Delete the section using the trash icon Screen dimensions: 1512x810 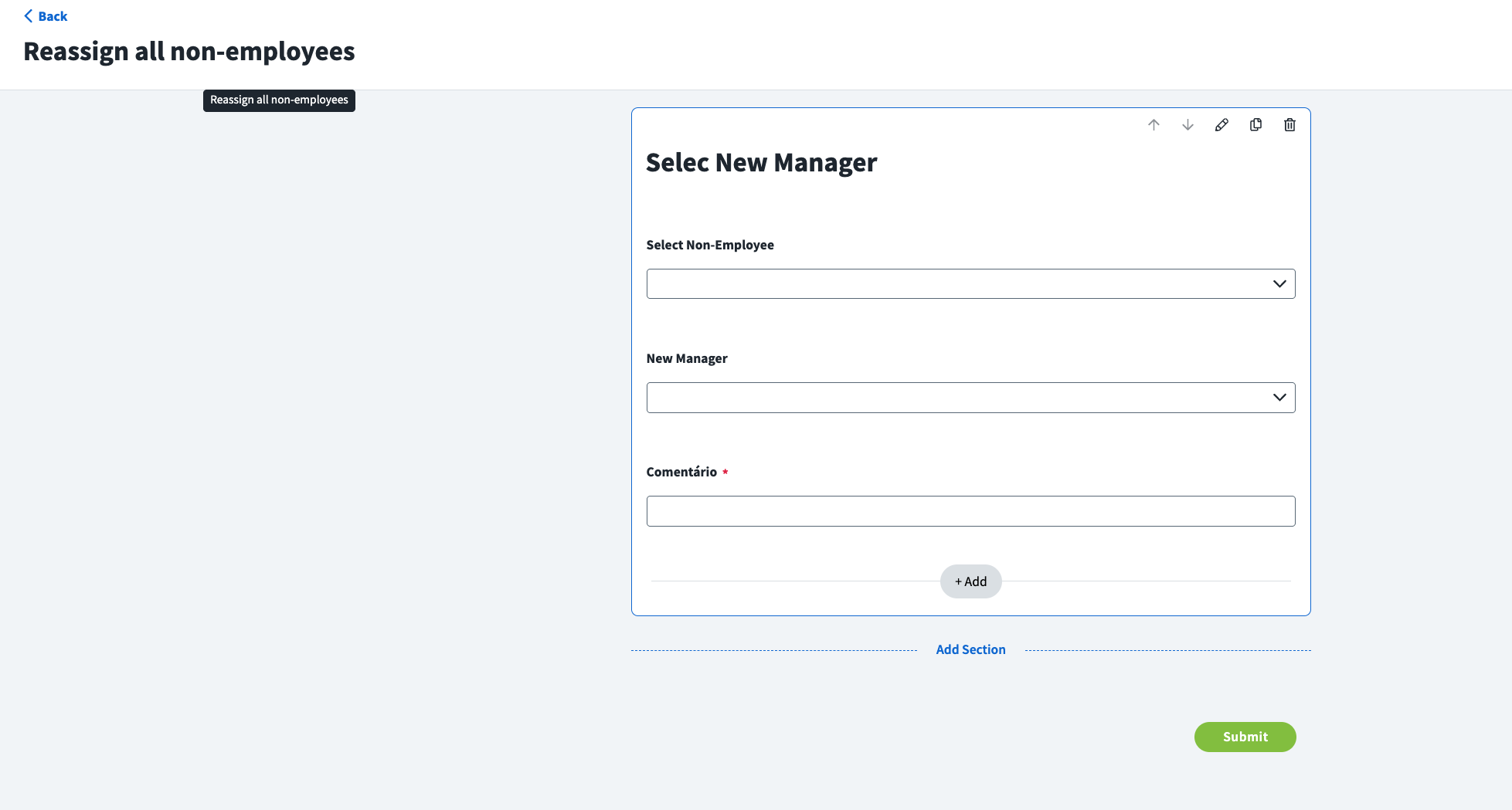click(1289, 125)
